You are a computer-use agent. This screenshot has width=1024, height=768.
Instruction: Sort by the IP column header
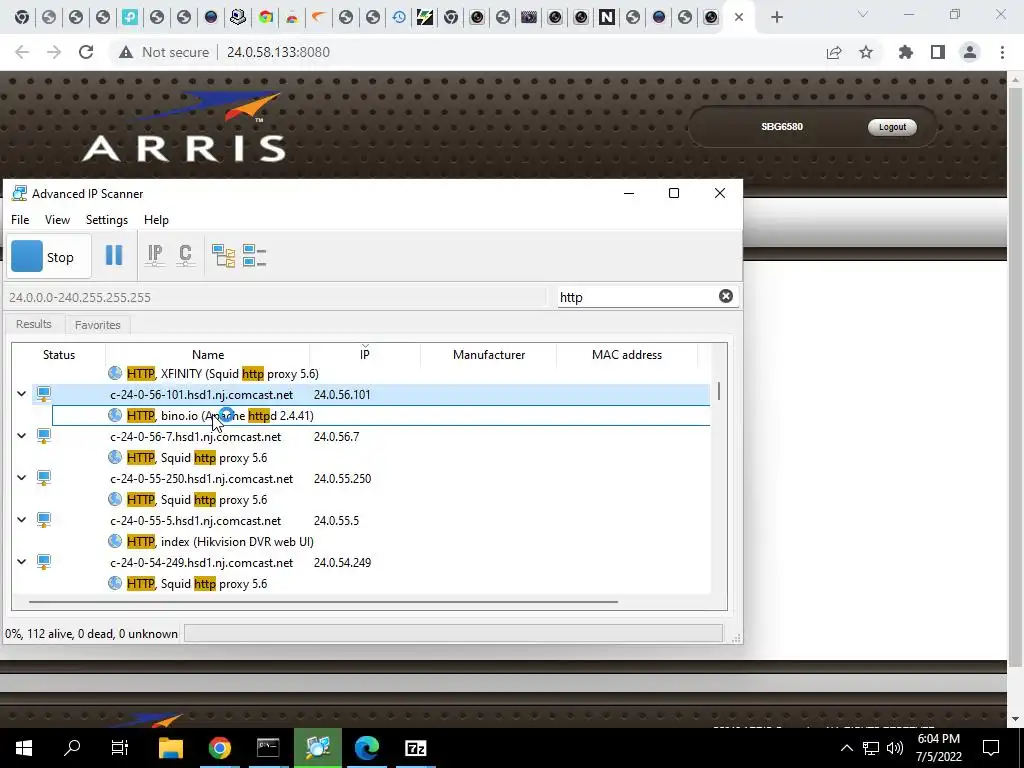pos(364,355)
